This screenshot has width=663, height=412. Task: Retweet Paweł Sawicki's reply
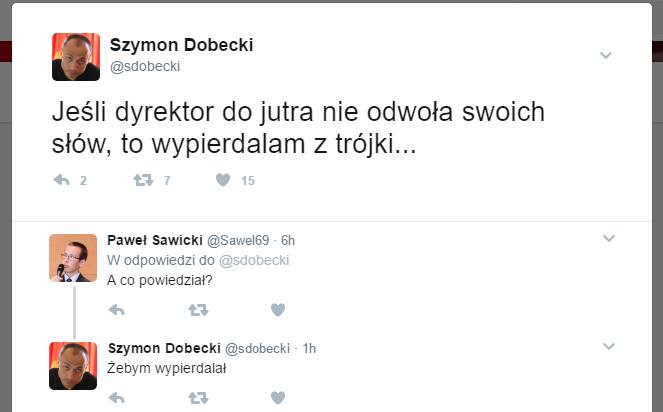(x=198, y=310)
